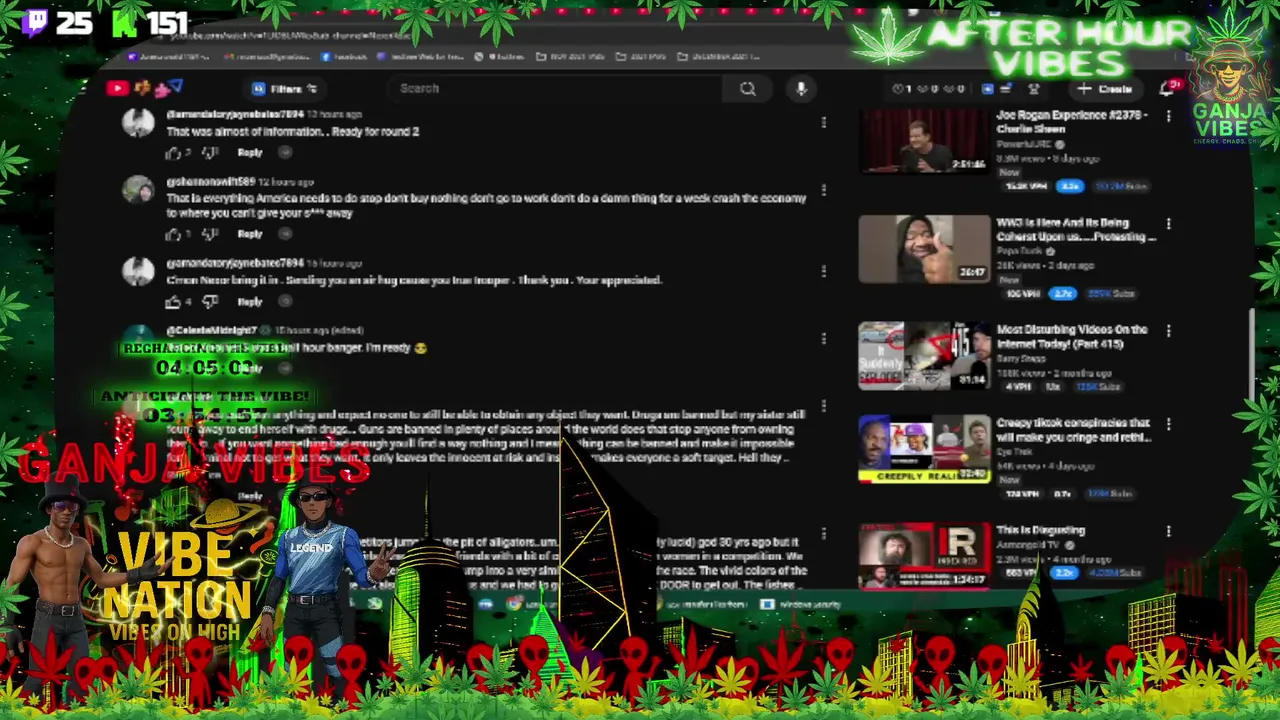Open the Filters button in the header
The width and height of the screenshot is (1280, 720).
click(x=285, y=89)
